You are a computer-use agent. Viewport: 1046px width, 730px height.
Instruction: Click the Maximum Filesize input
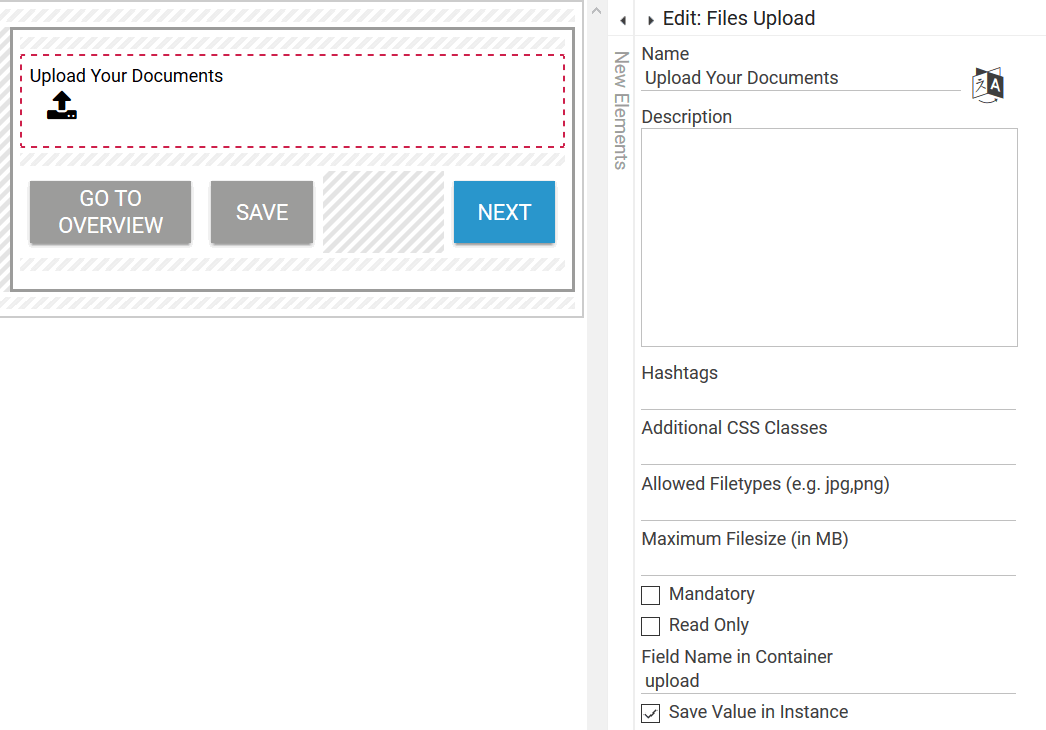pyautogui.click(x=828, y=563)
